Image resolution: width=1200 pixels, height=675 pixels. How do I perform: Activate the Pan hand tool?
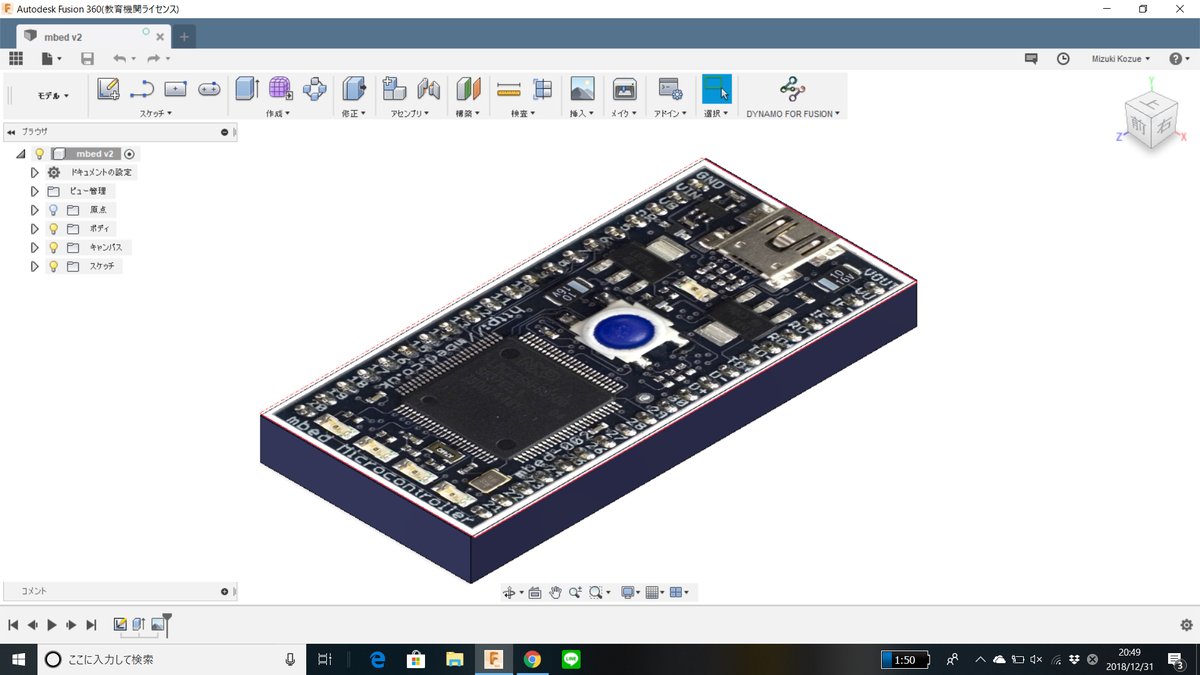pos(555,593)
